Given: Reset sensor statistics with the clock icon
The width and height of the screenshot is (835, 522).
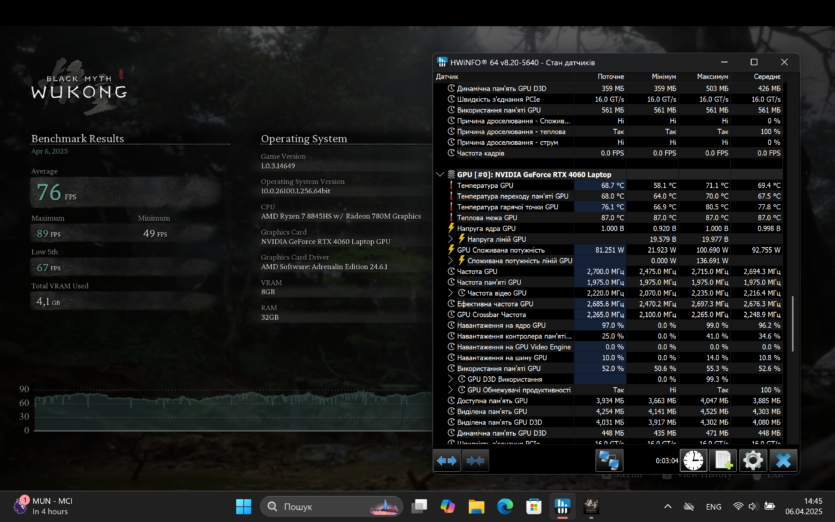Looking at the screenshot, I should (x=693, y=460).
